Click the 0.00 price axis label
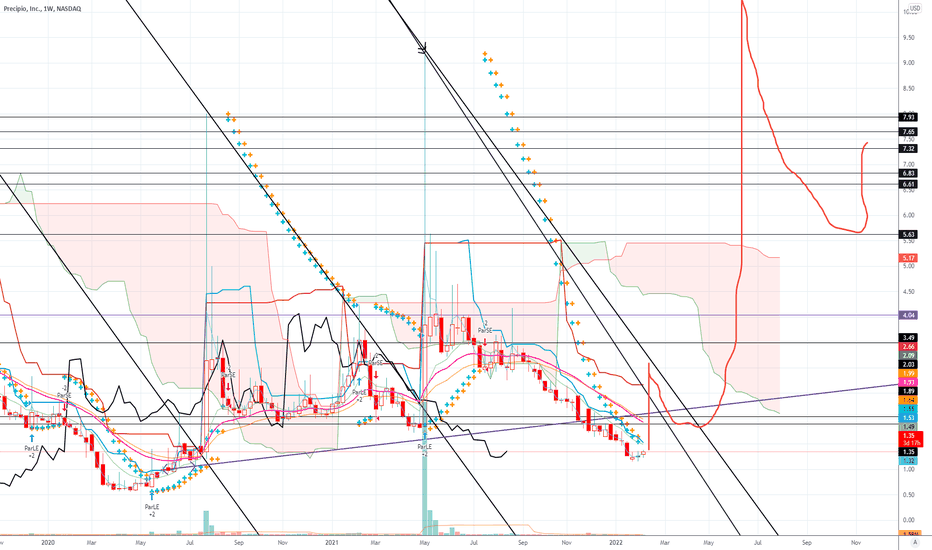Viewport: 932px width, 550px height. click(x=909, y=520)
